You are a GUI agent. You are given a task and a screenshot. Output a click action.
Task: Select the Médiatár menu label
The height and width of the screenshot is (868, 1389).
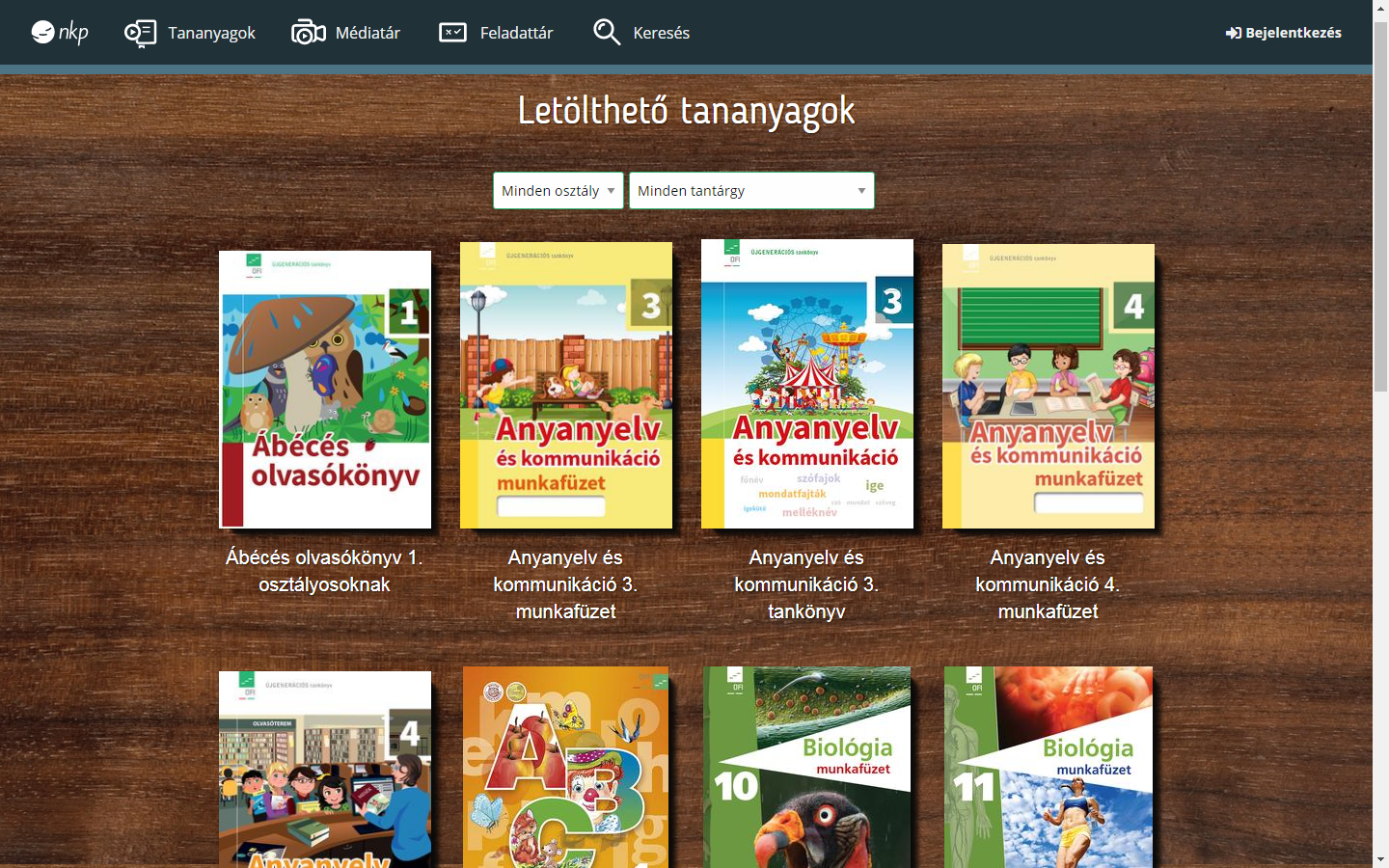[368, 33]
